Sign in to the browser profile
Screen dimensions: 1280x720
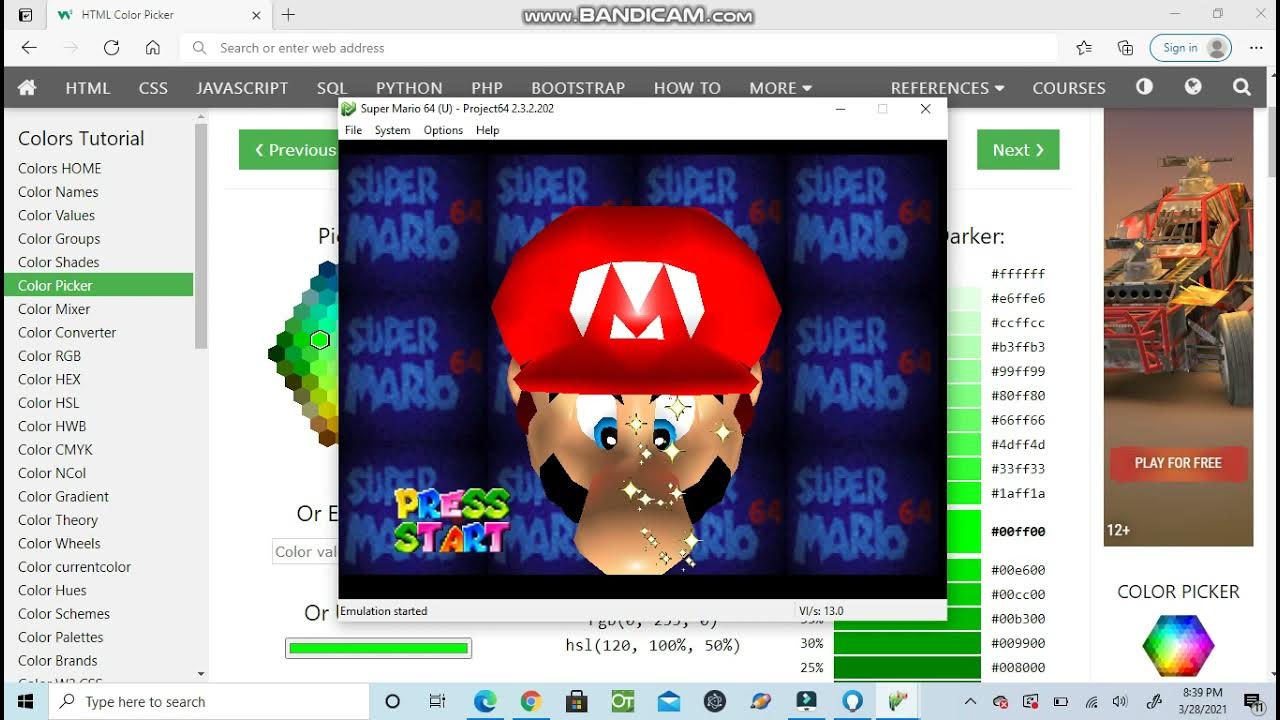(1191, 48)
